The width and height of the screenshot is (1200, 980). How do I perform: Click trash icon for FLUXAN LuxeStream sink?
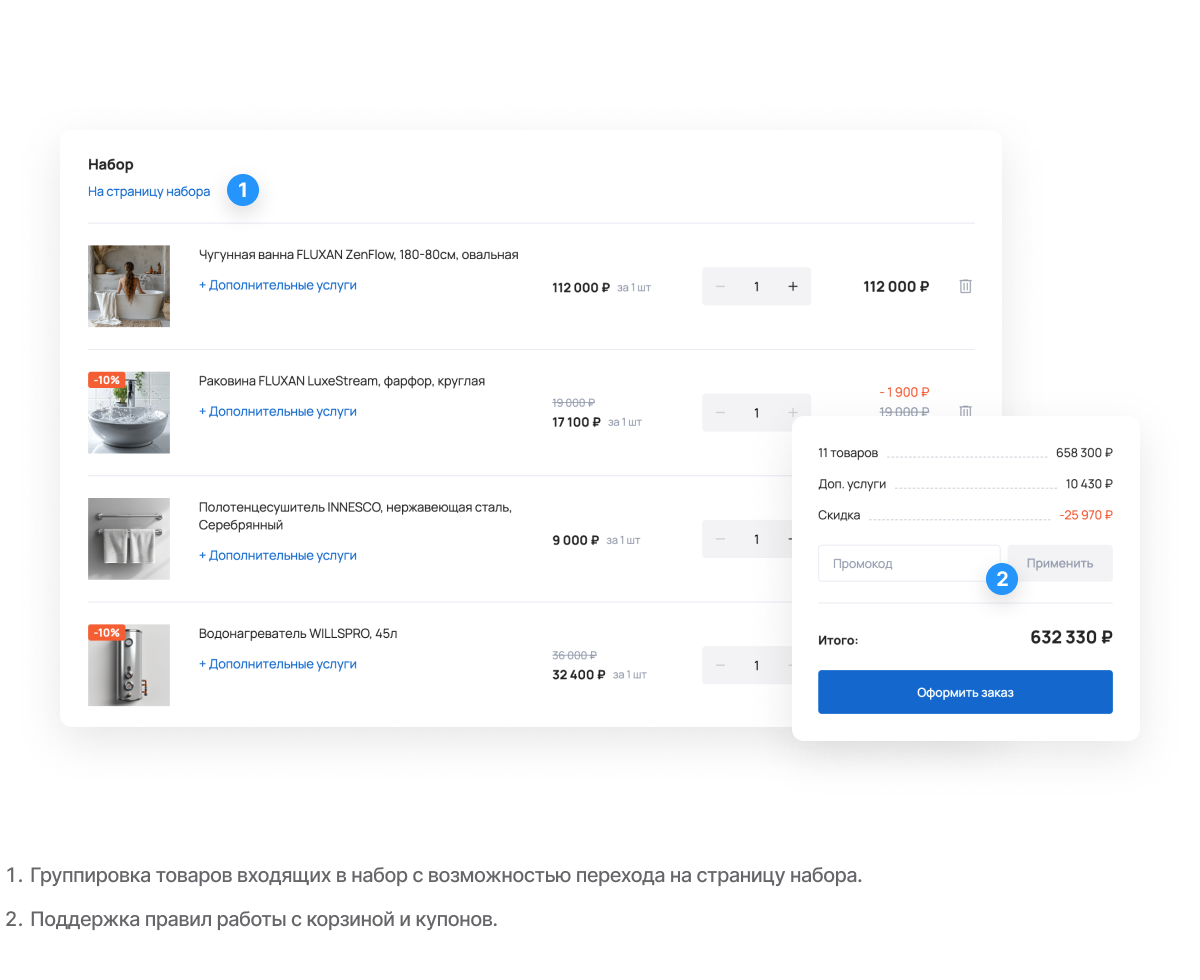point(965,411)
